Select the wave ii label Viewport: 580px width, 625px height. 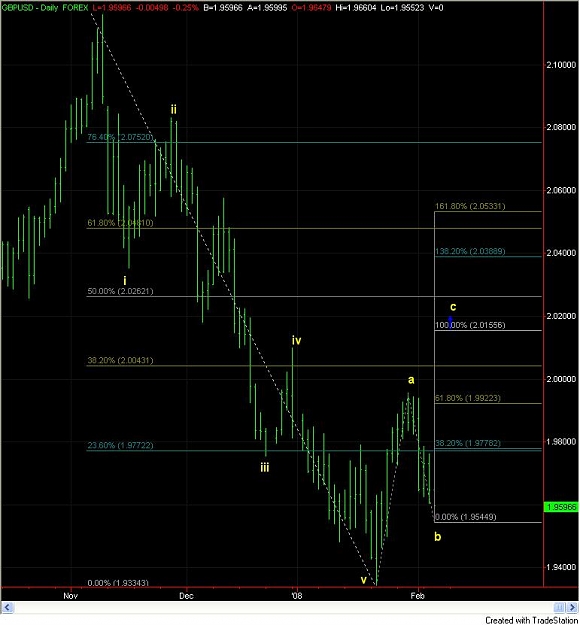(x=173, y=109)
